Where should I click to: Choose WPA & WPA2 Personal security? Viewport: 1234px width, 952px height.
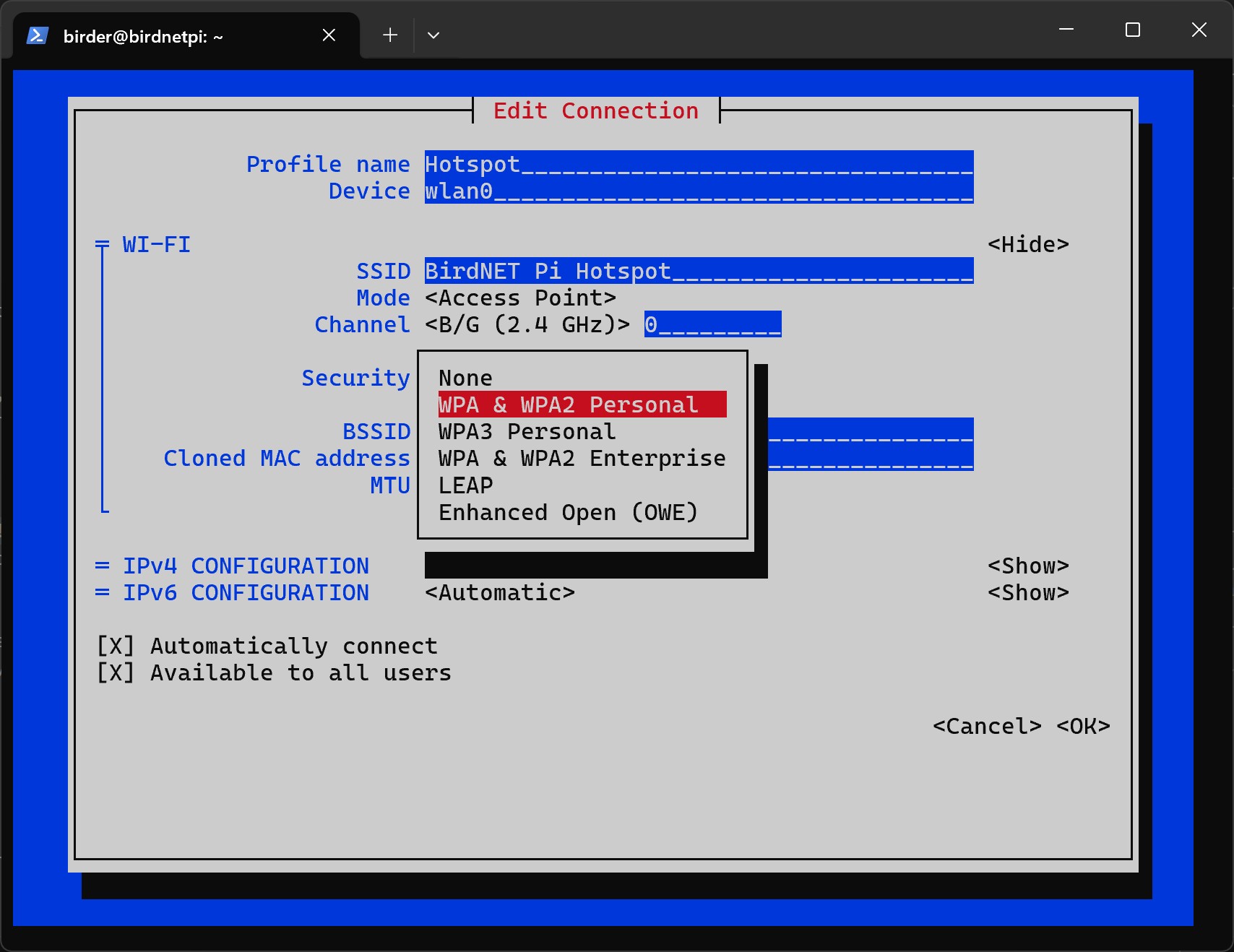[x=568, y=404]
